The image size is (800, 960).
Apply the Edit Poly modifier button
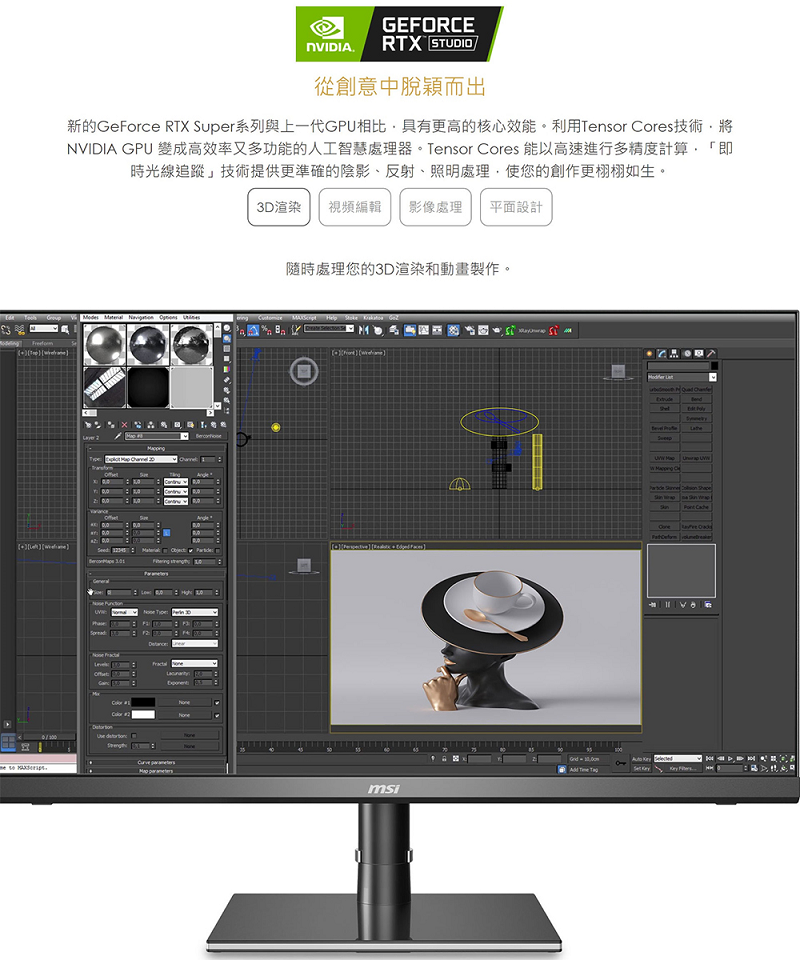tap(697, 409)
